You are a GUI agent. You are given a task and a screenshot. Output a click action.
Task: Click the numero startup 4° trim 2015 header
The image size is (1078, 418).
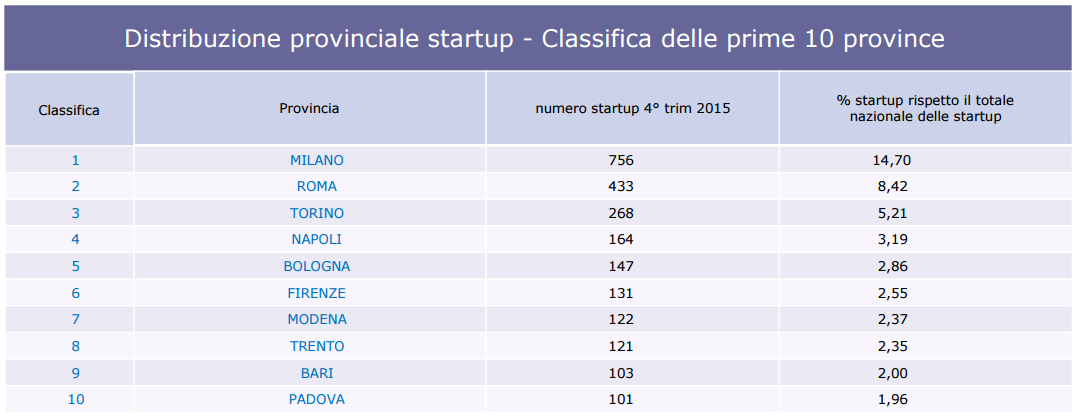[x=632, y=108]
